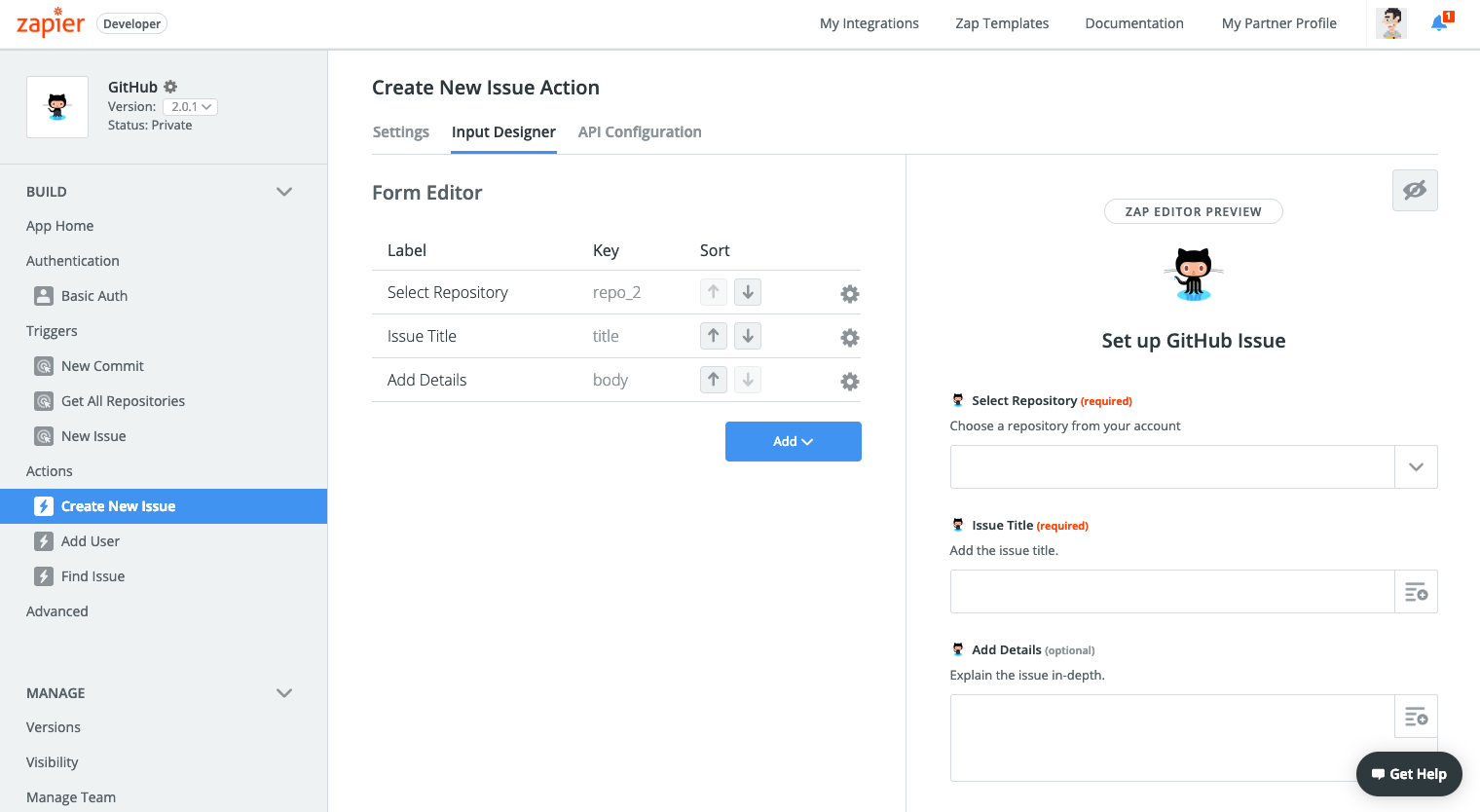Click the lightning bolt icon beside Add User
This screenshot has width=1480, height=812.
click(43, 540)
